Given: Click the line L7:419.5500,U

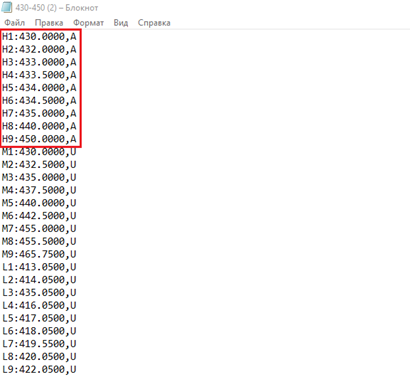Looking at the screenshot, I should pyautogui.click(x=39, y=344).
